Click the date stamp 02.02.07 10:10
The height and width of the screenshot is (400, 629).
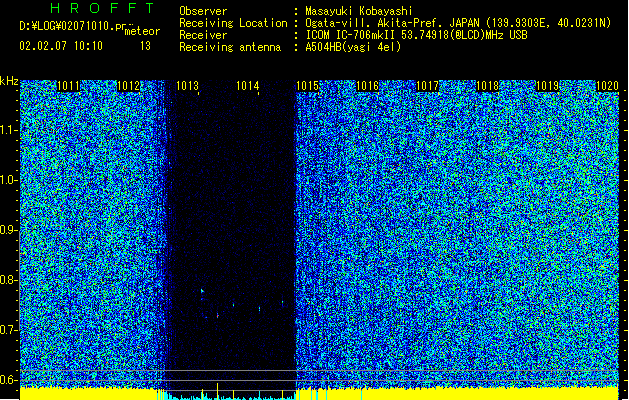[x=61, y=46]
